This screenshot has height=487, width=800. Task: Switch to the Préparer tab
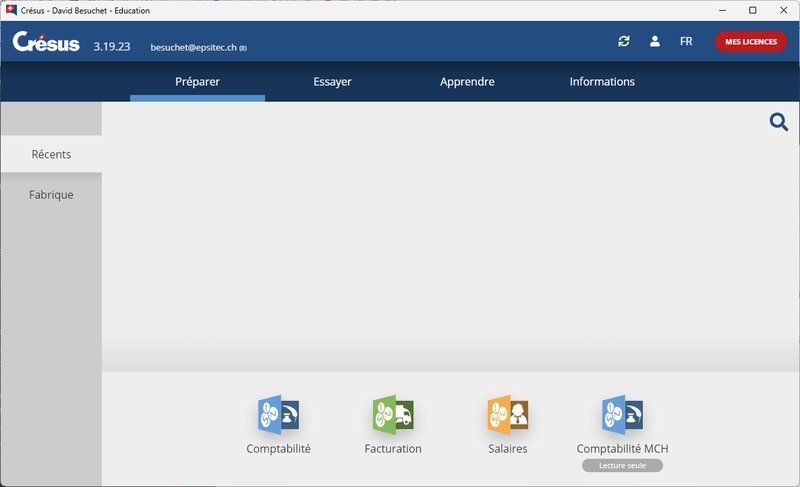pos(197,82)
